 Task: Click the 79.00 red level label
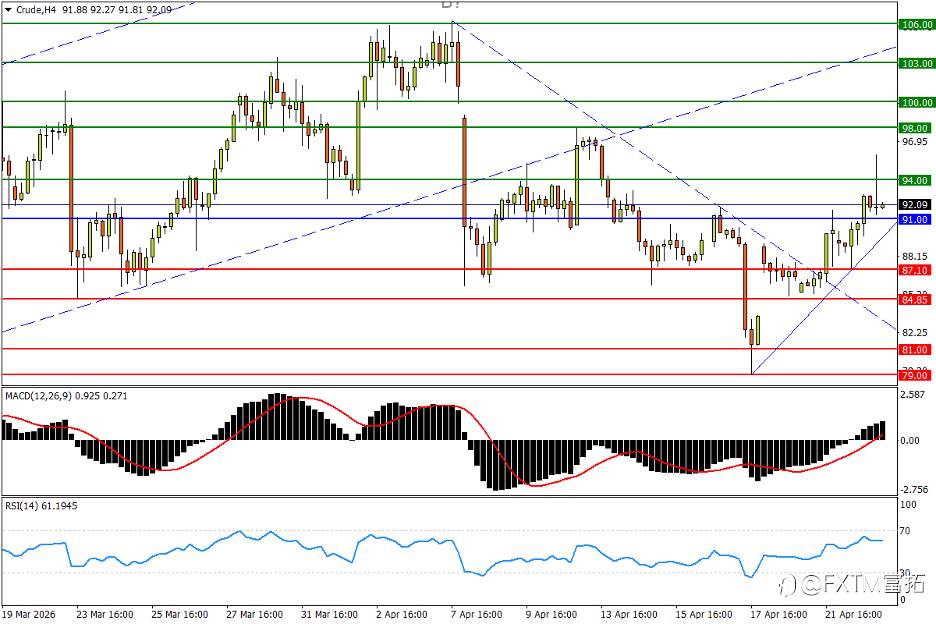click(915, 376)
